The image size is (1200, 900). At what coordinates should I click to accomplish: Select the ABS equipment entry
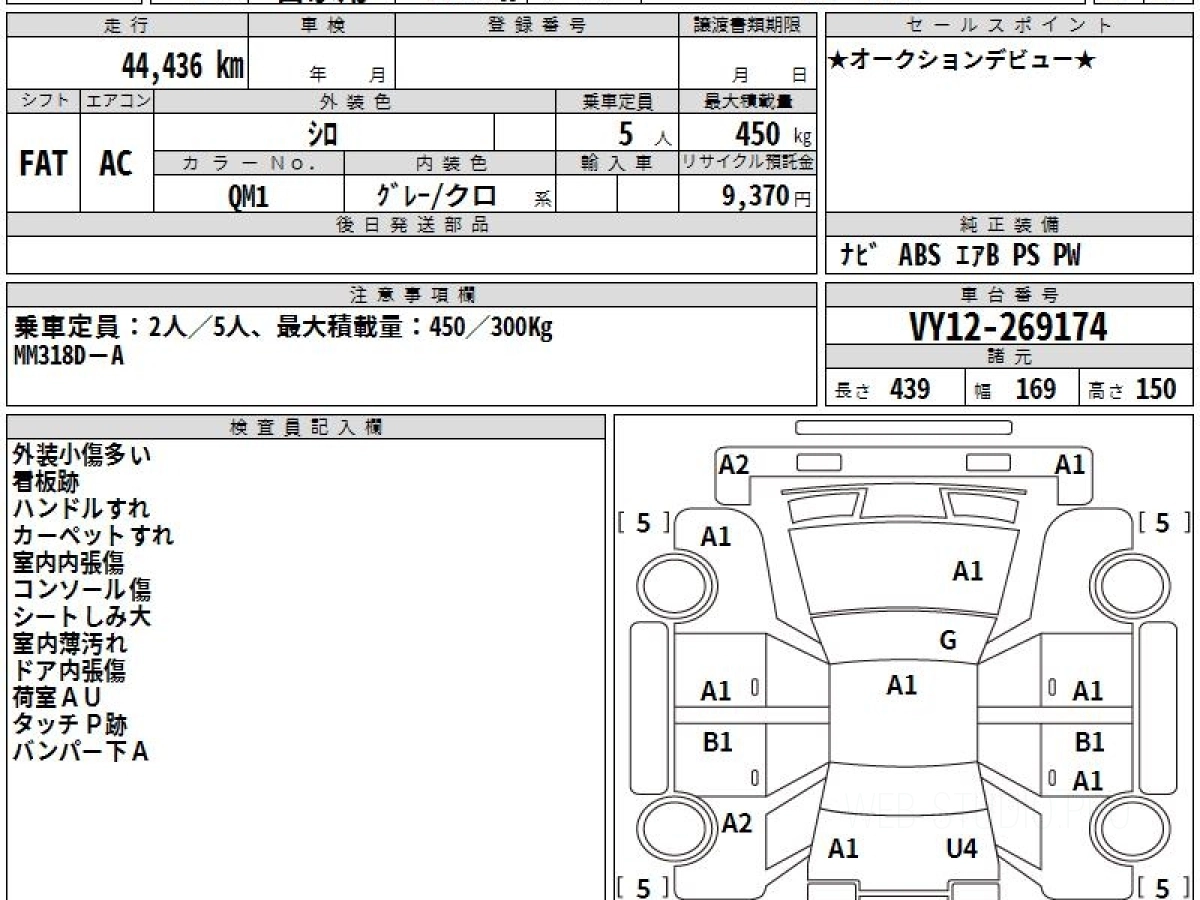[x=920, y=255]
